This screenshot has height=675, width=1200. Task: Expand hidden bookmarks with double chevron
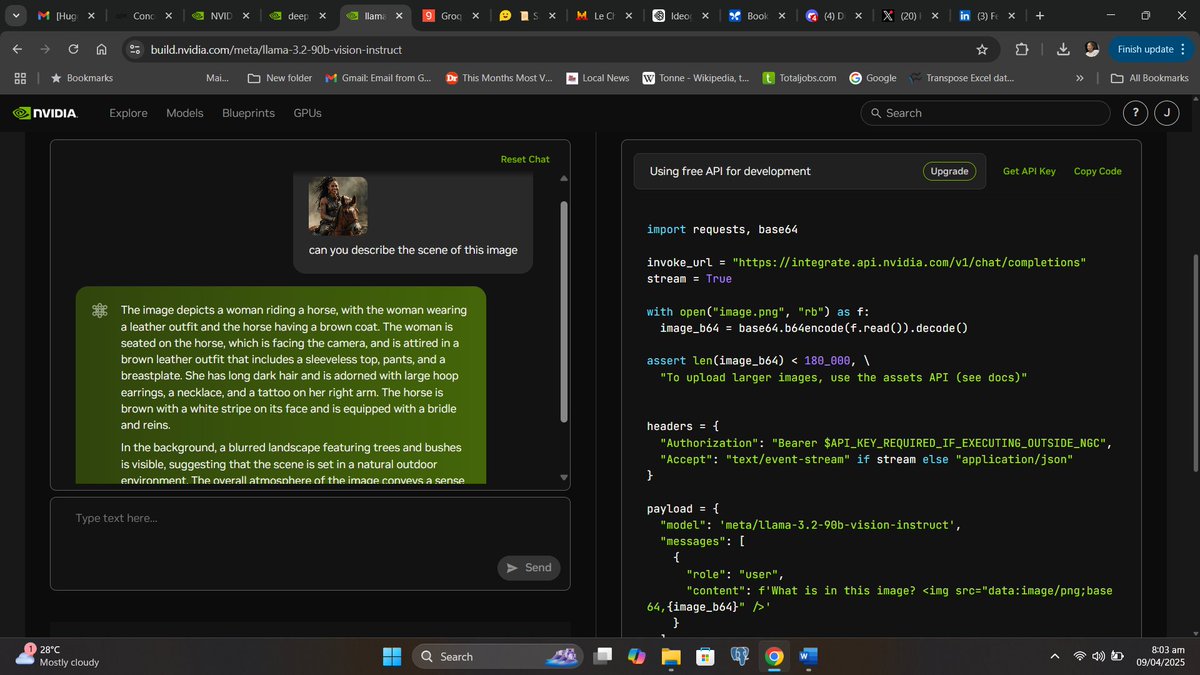pyautogui.click(x=1080, y=78)
